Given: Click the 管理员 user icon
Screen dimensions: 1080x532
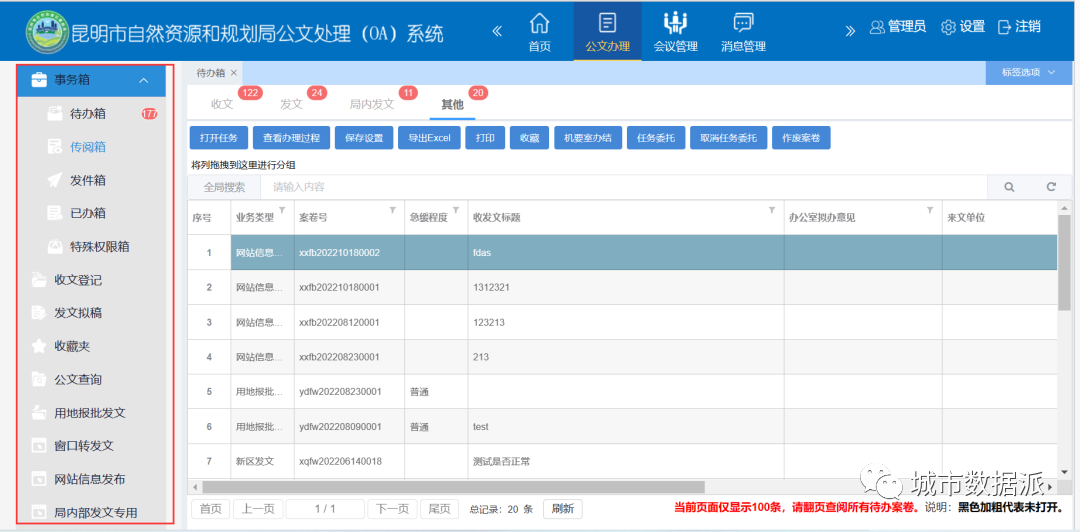Looking at the screenshot, I should (x=877, y=28).
